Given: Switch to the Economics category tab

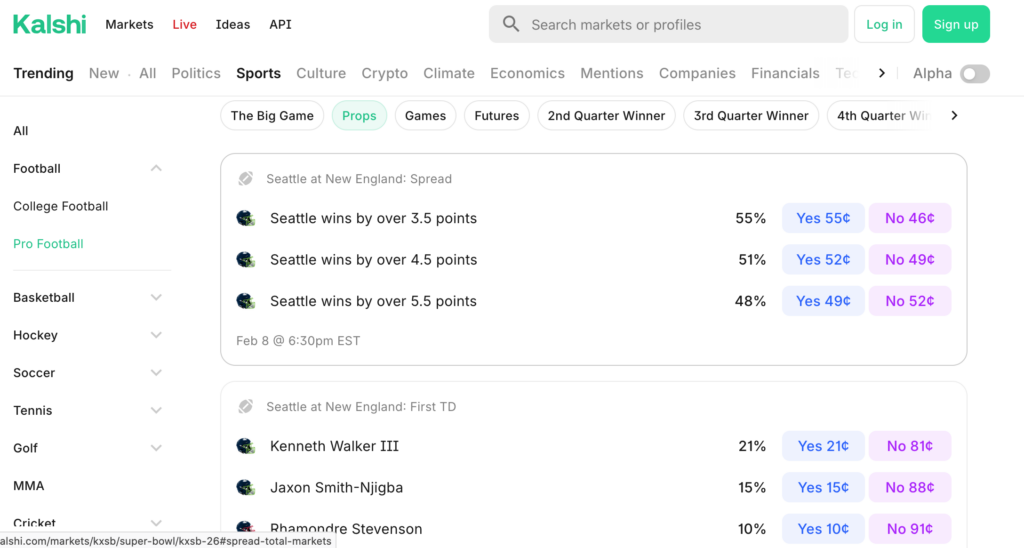Looking at the screenshot, I should pyautogui.click(x=527, y=73).
